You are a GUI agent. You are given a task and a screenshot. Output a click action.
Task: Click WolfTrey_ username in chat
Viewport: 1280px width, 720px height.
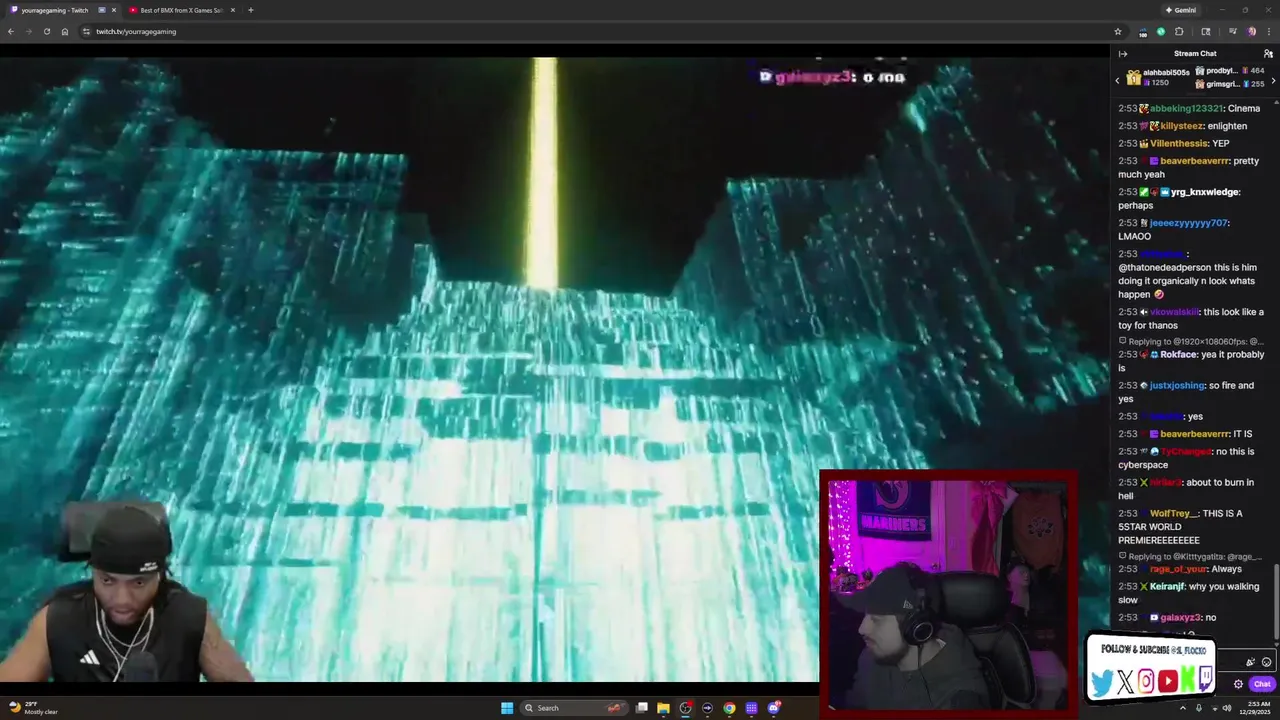tap(1173, 513)
